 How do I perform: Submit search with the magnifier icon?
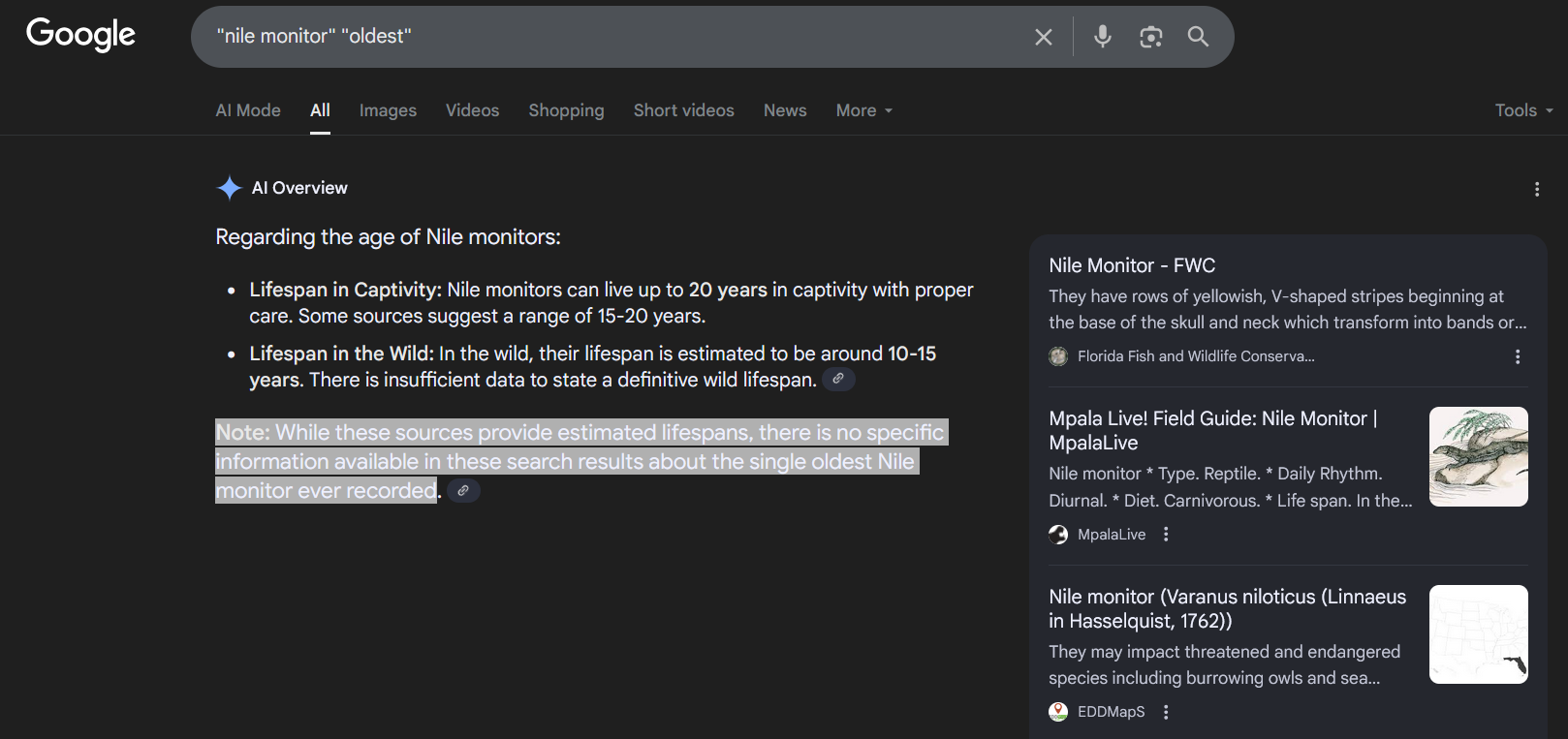1199,37
